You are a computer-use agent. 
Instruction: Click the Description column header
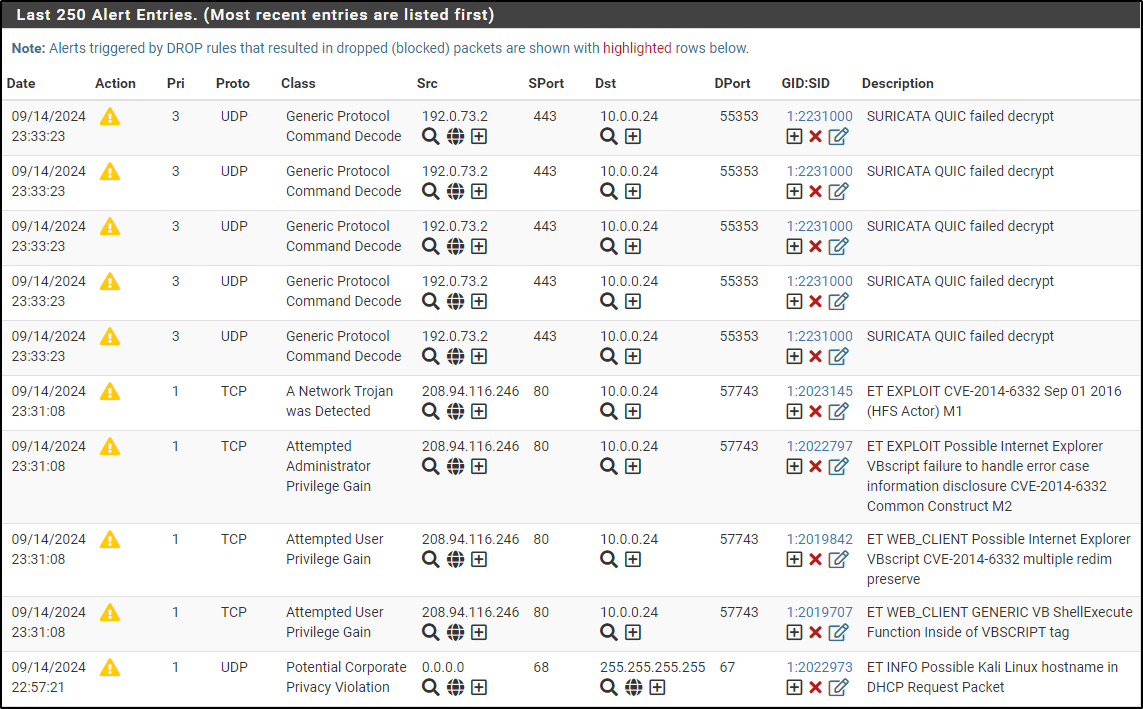coord(897,83)
